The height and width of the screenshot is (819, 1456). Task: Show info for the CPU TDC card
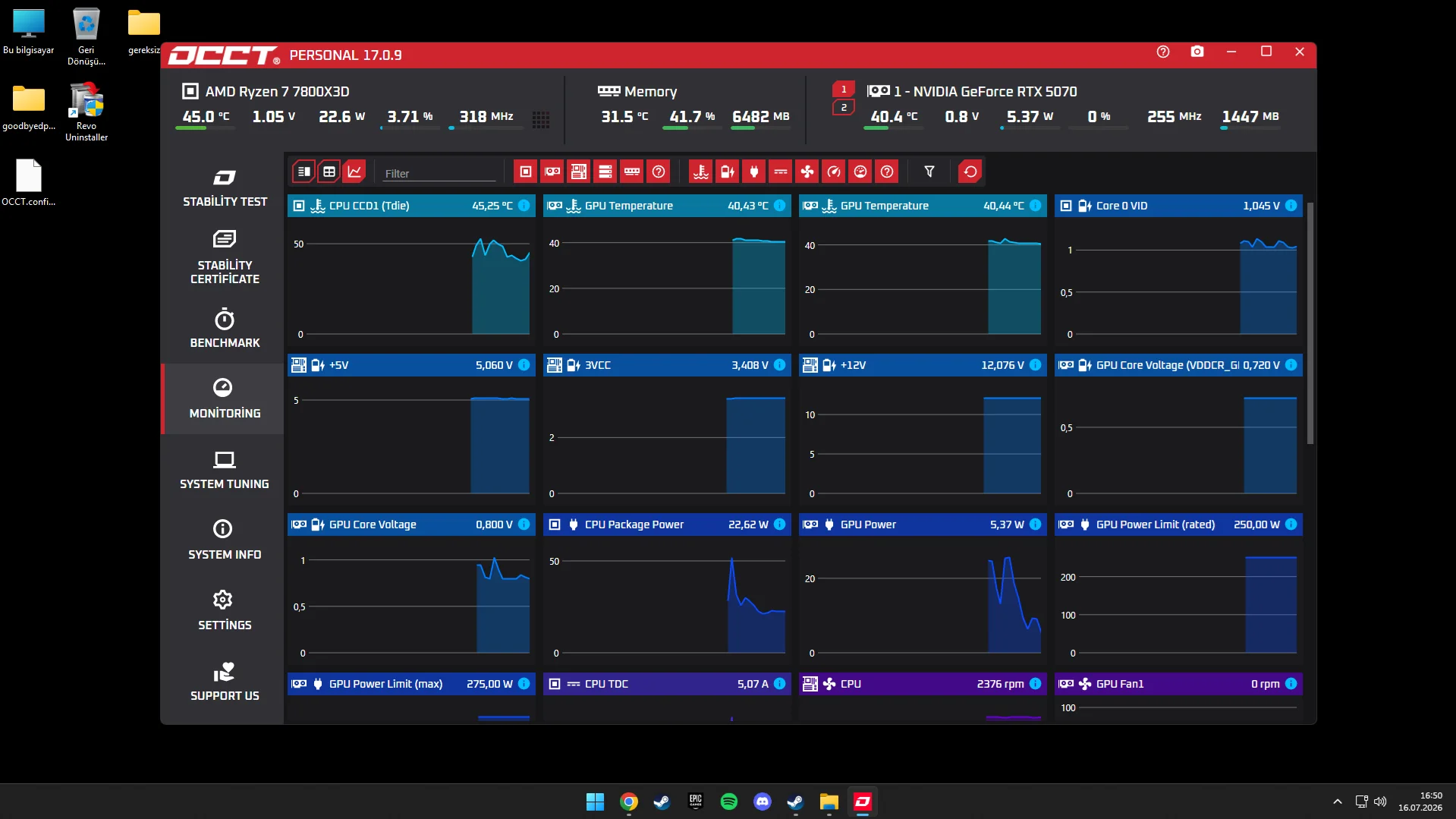coord(779,684)
